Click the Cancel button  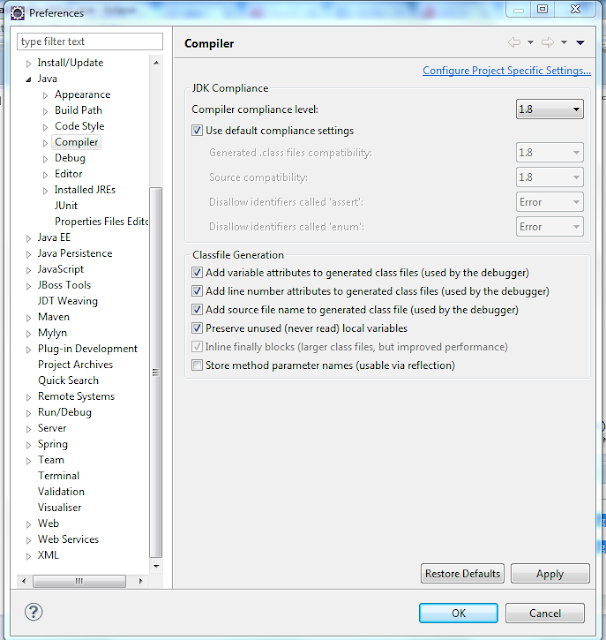tap(545, 613)
